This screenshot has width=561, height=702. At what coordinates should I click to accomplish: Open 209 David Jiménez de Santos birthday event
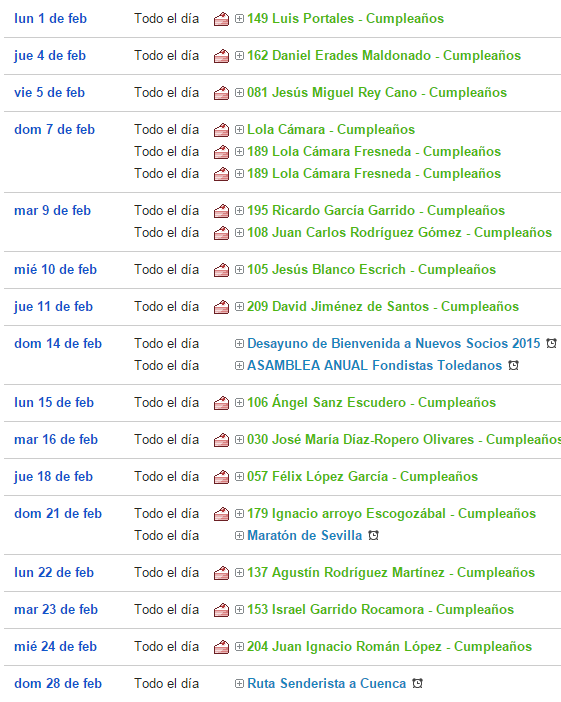pos(383,307)
